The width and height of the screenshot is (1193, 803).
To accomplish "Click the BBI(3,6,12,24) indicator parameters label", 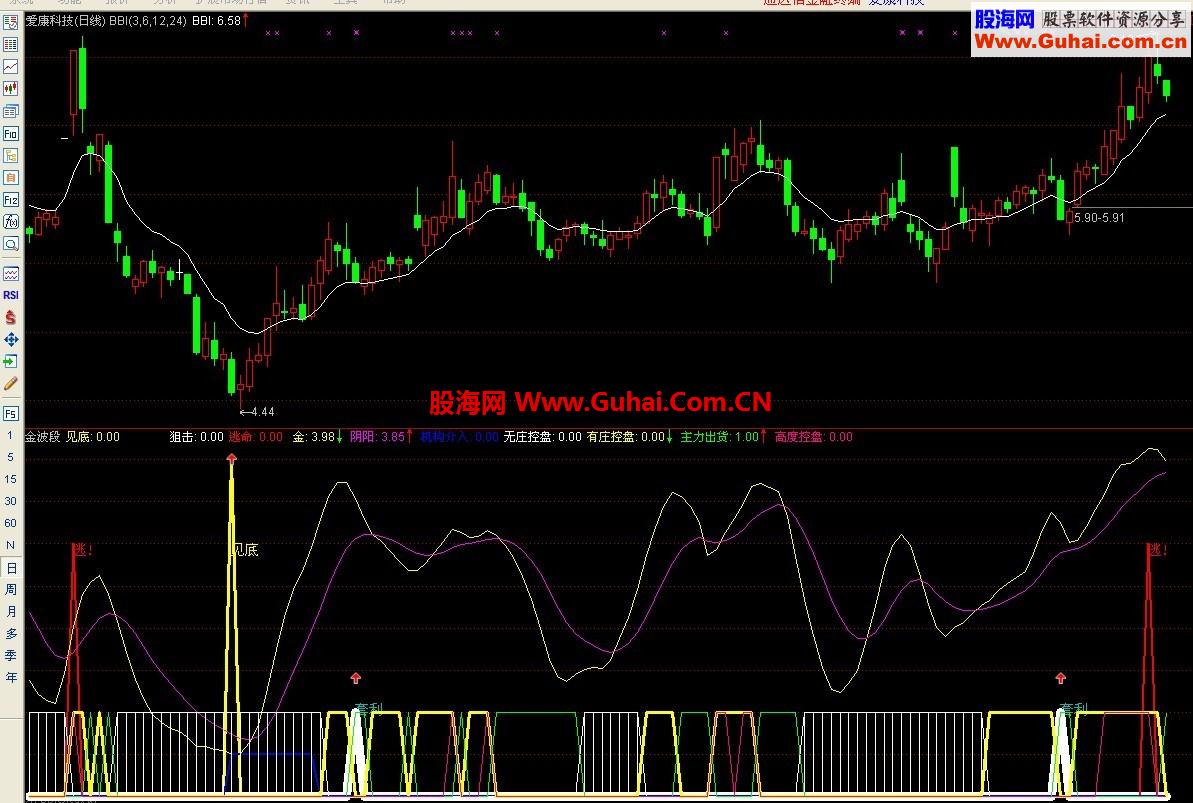I will 148,21.
